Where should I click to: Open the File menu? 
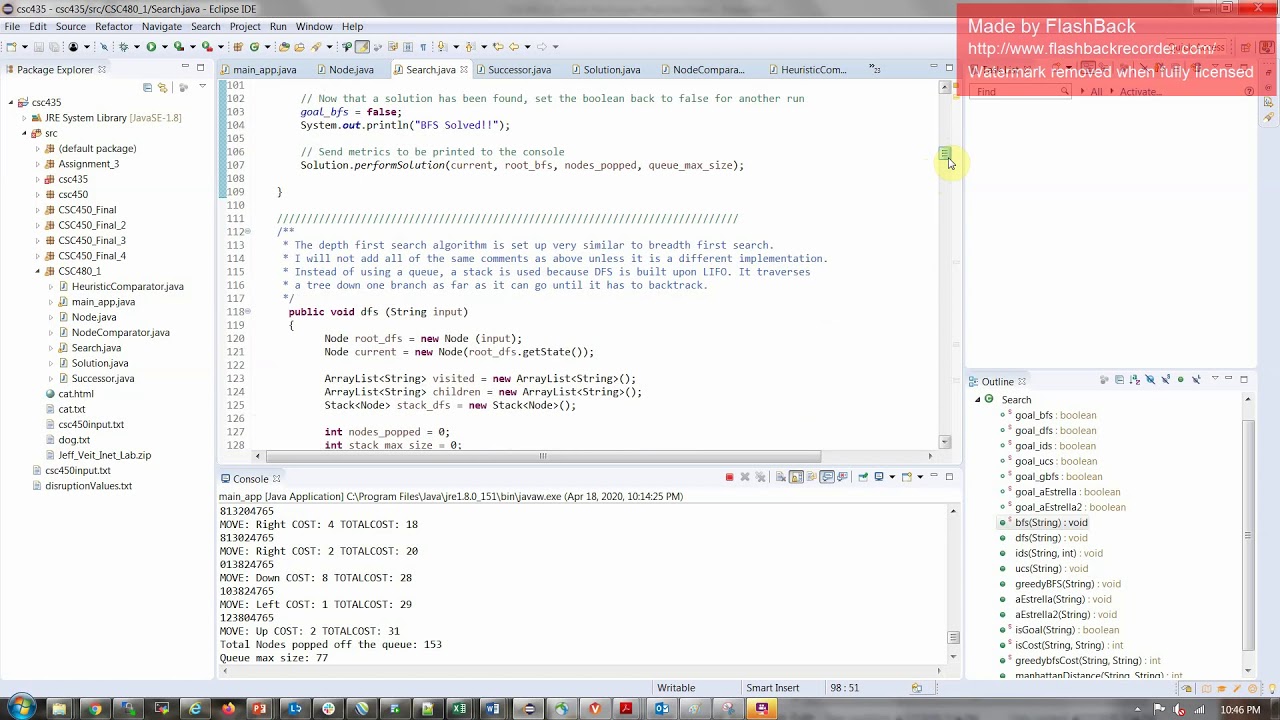12,26
